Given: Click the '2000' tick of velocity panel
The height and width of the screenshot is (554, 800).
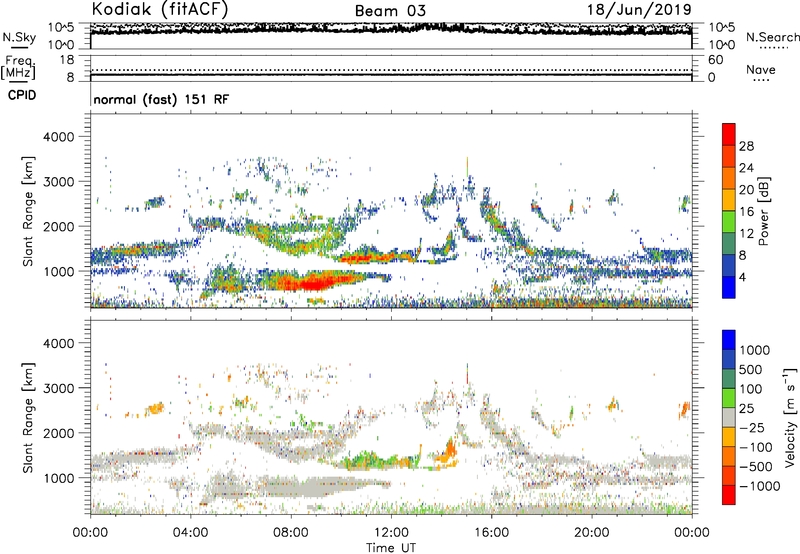Looking at the screenshot, I should [x=58, y=433].
